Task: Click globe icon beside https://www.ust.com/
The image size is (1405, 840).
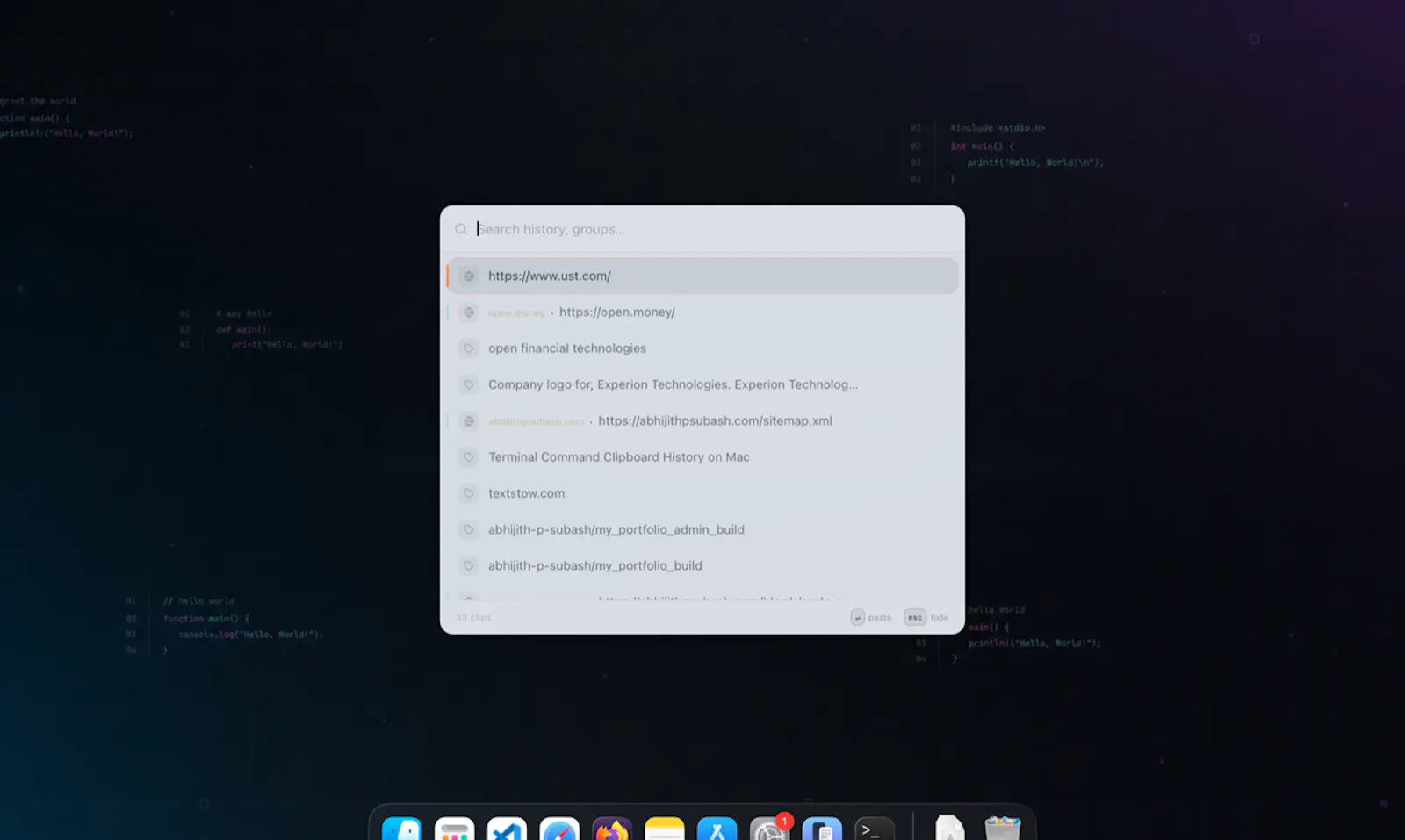Action: pyautogui.click(x=469, y=276)
